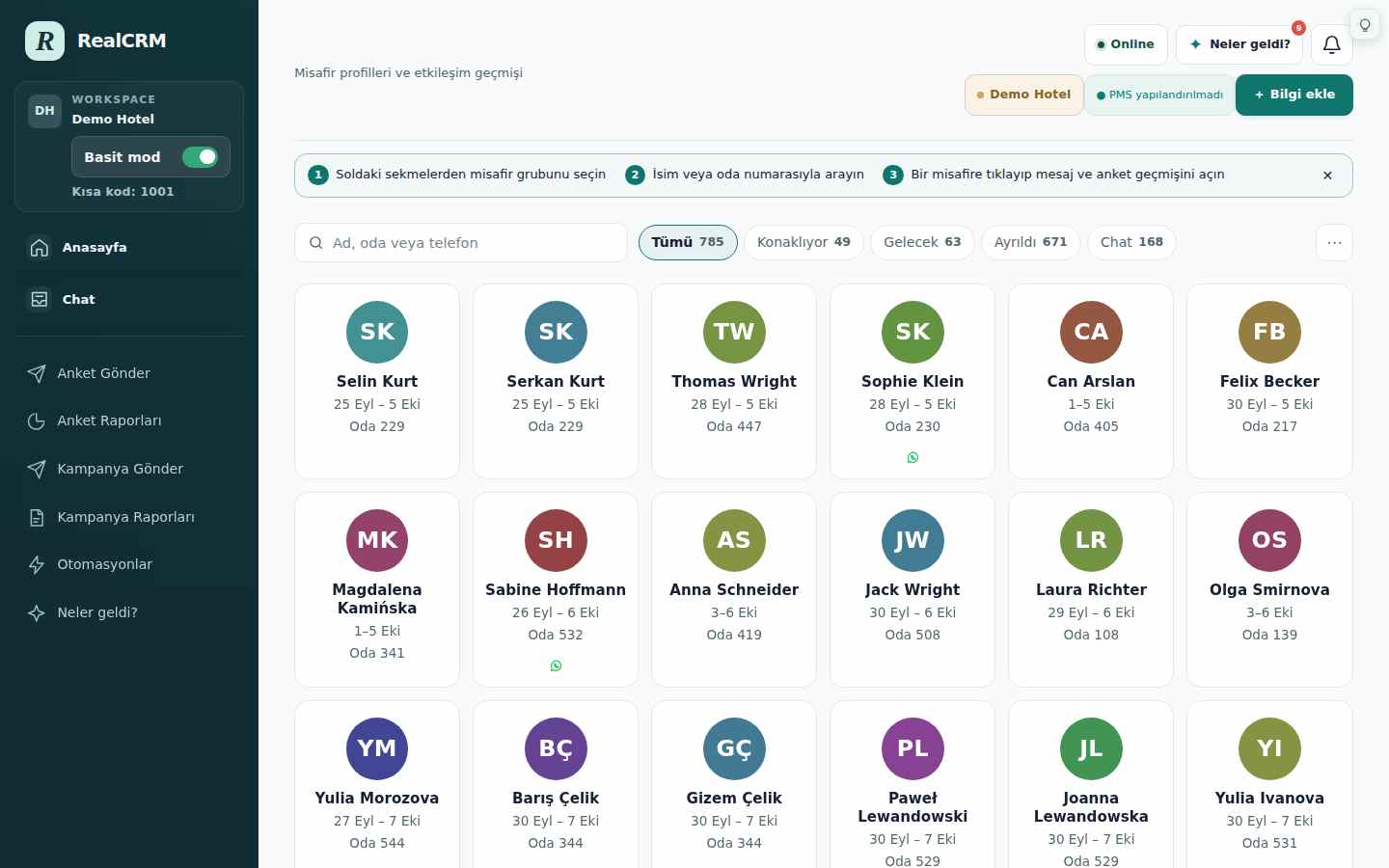Click the RealCRM logo icon
This screenshot has height=868, width=1389.
click(x=44, y=41)
